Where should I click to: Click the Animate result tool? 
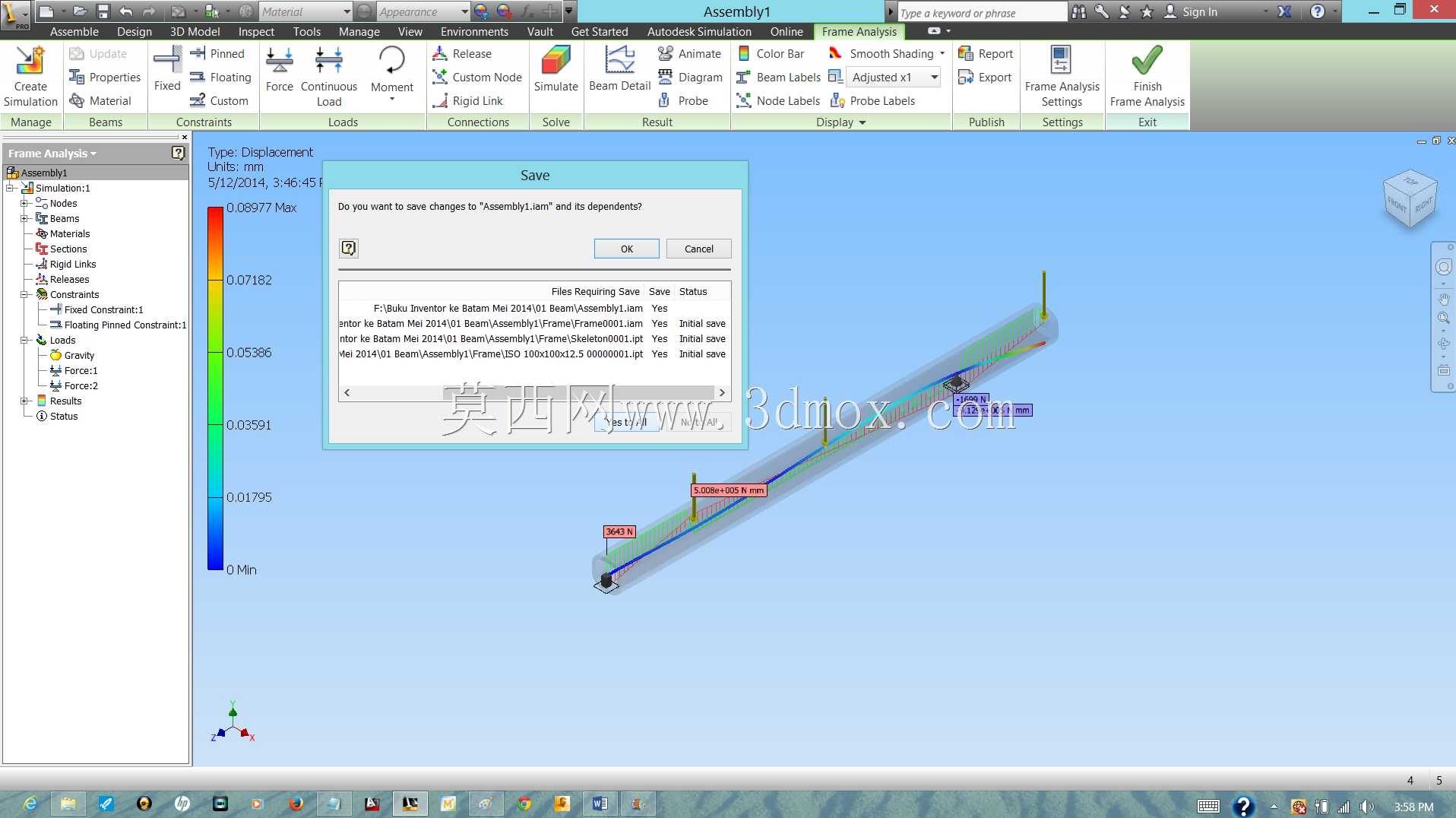[689, 54]
